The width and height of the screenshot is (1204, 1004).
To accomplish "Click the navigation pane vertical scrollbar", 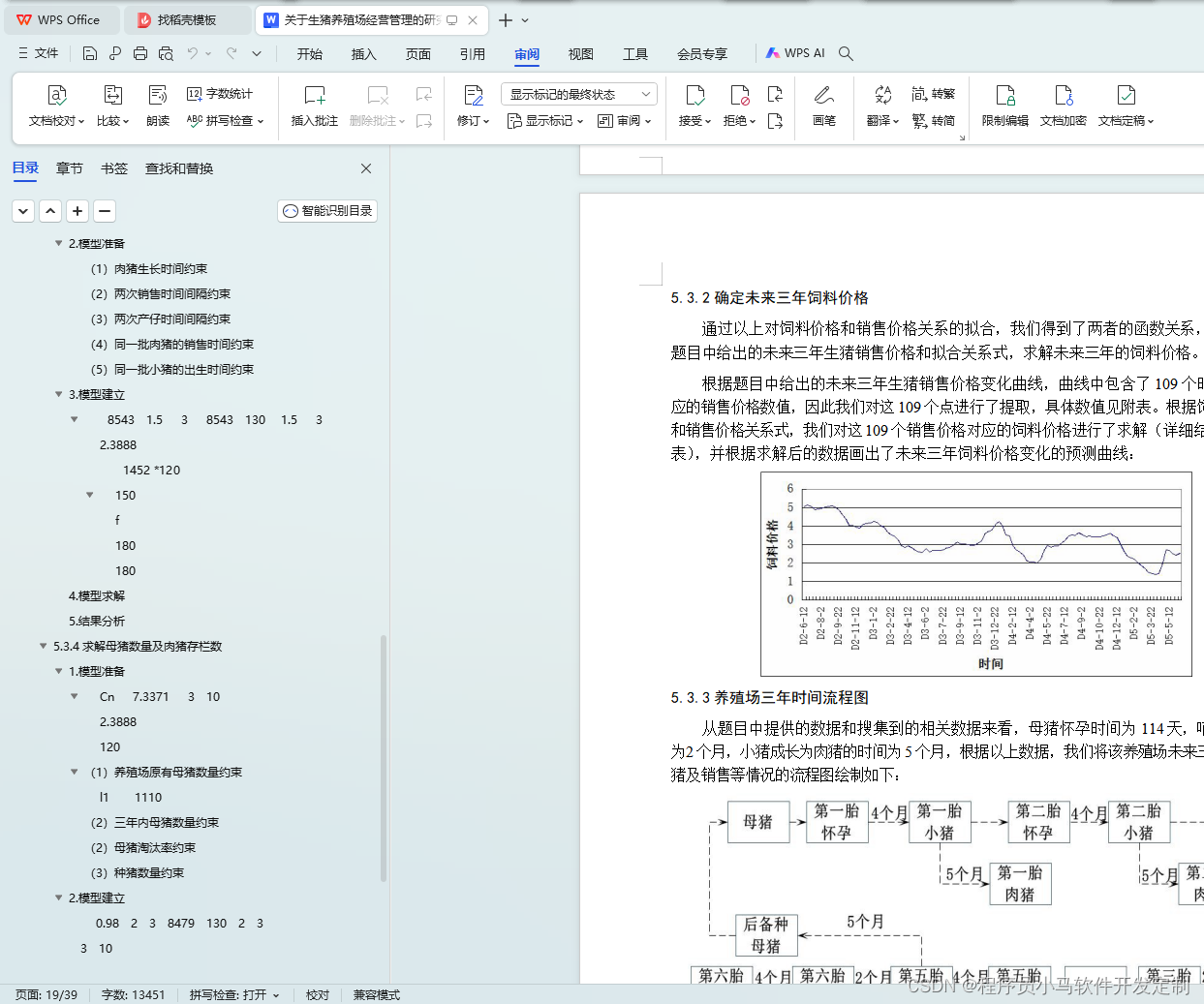I will pos(384,758).
